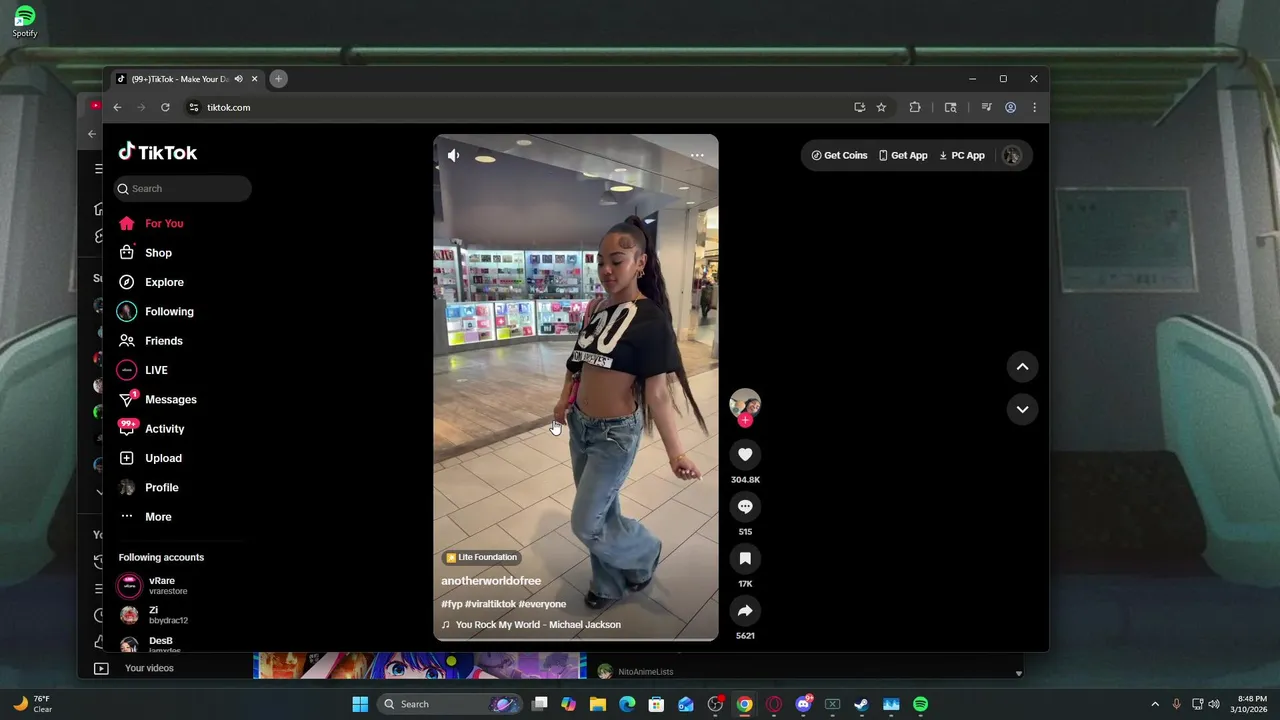Open the Chrome profile icon
Screen dimensions: 1280x720
[1011, 107]
